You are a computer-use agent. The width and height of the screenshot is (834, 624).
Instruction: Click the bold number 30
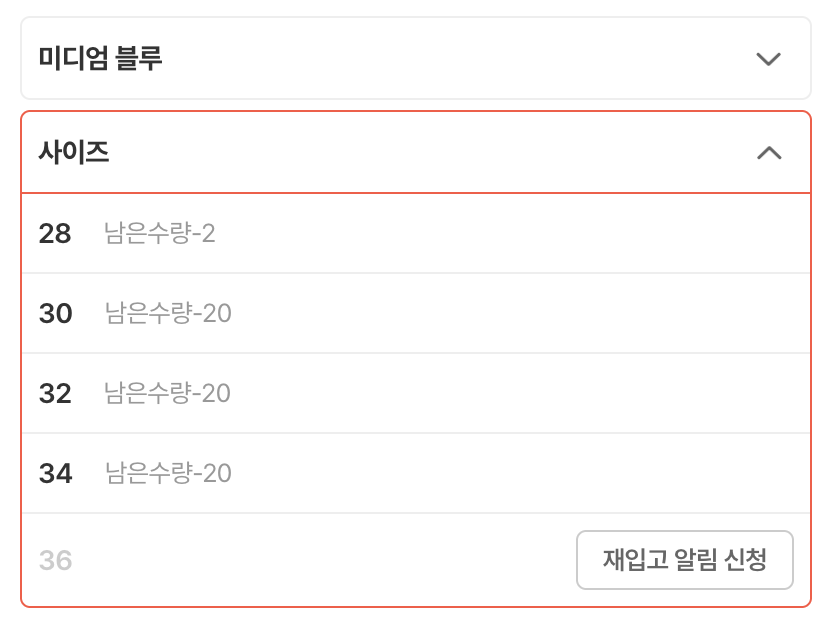coord(56,314)
